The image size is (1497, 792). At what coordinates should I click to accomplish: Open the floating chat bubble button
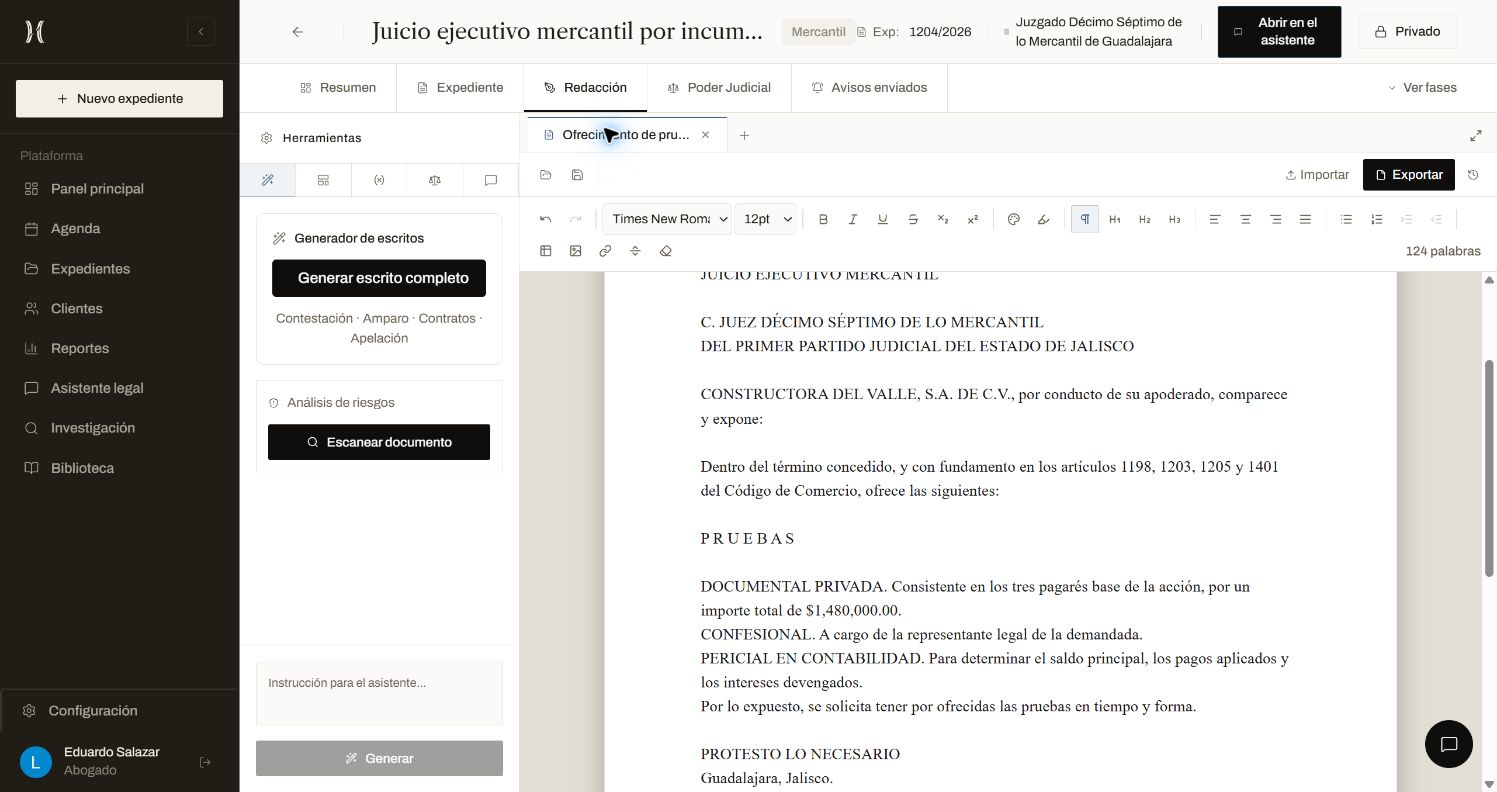pos(1449,744)
